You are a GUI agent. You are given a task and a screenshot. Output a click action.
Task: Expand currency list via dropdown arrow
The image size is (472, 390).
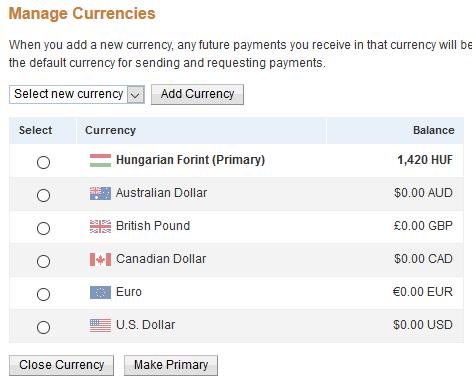pos(135,95)
